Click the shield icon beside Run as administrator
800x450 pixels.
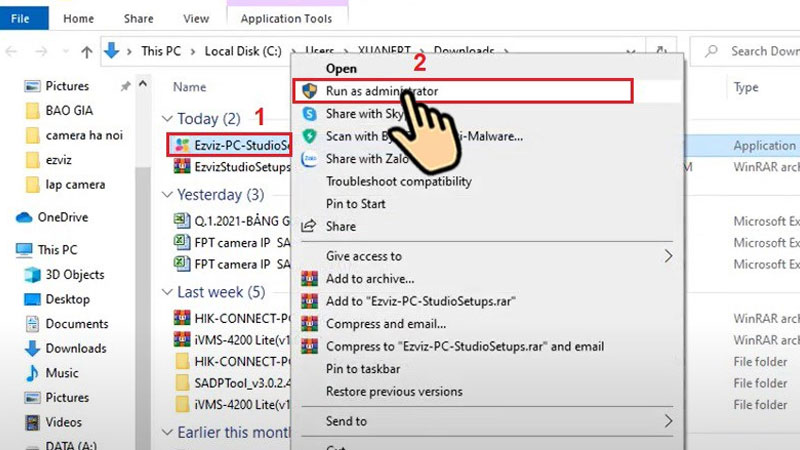click(x=309, y=91)
